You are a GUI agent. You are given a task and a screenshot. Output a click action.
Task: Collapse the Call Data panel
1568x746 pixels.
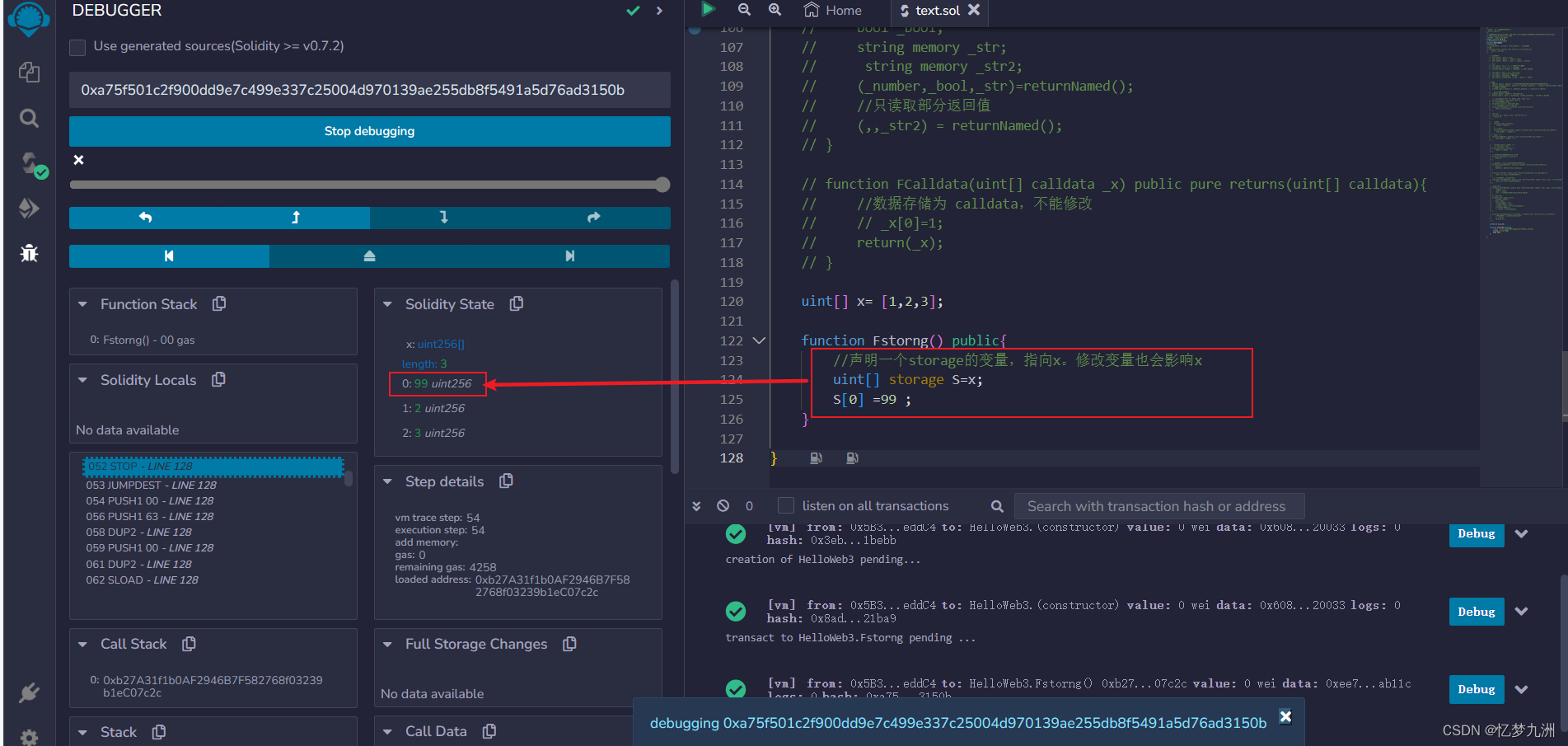coord(387,731)
